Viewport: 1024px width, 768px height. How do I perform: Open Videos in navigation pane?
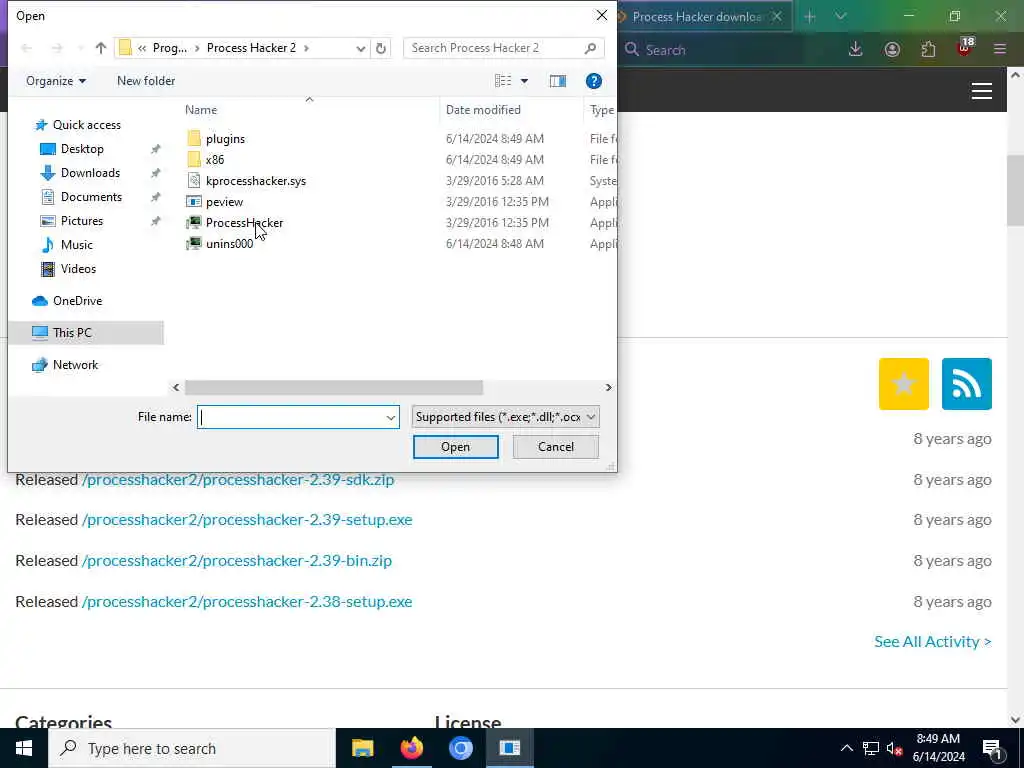click(x=78, y=269)
